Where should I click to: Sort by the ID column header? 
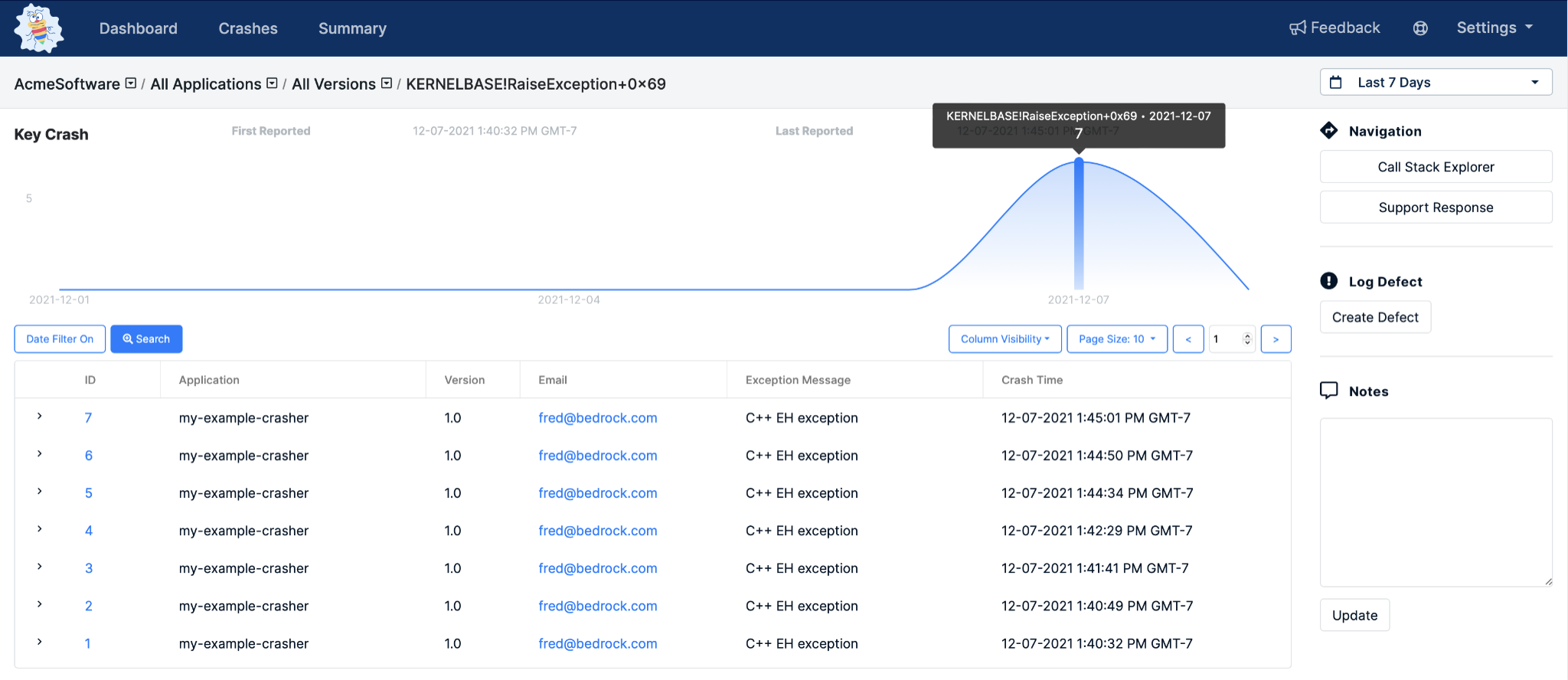click(90, 379)
